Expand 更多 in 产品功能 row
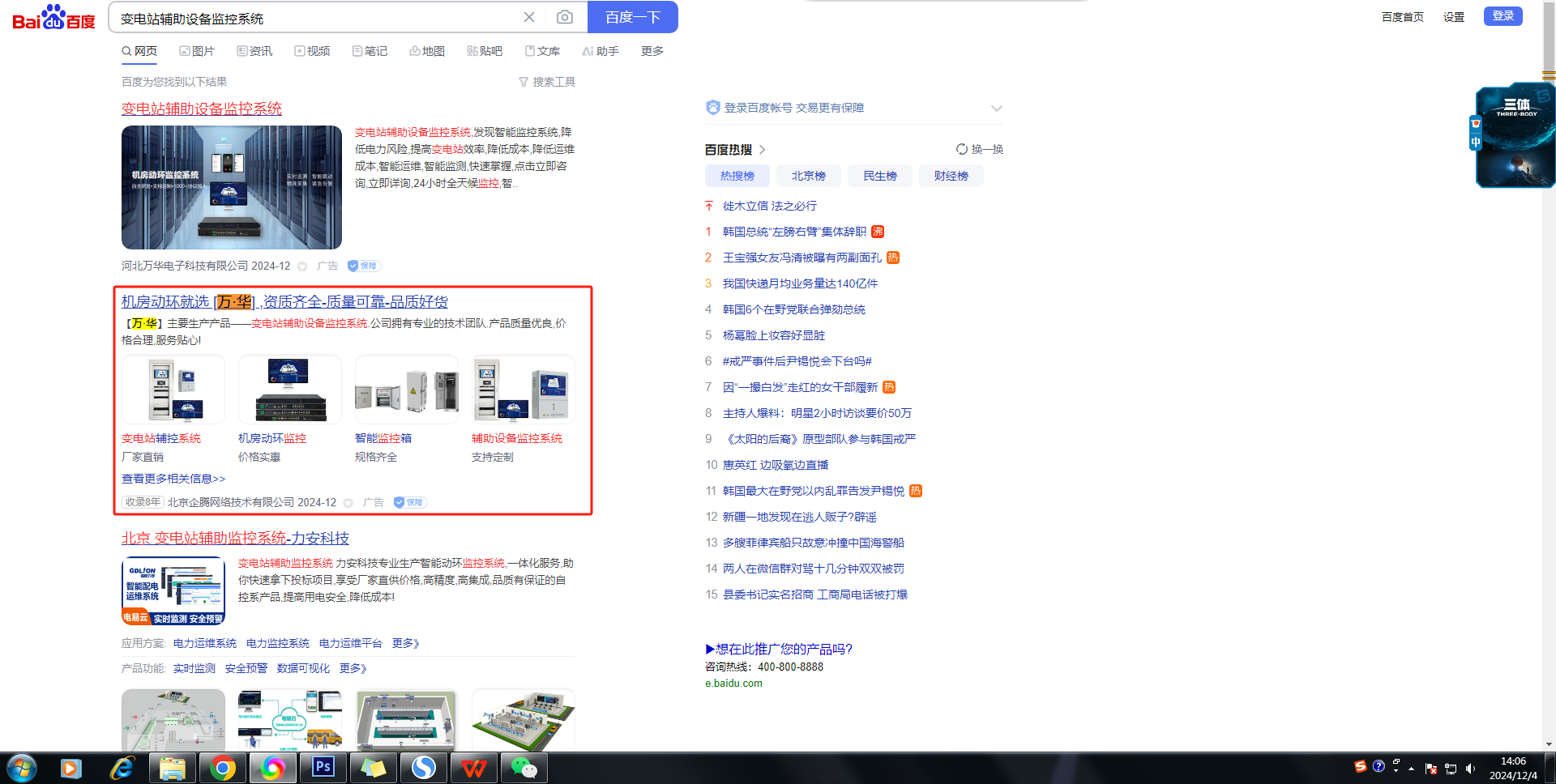The height and width of the screenshot is (784, 1556). tap(353, 668)
